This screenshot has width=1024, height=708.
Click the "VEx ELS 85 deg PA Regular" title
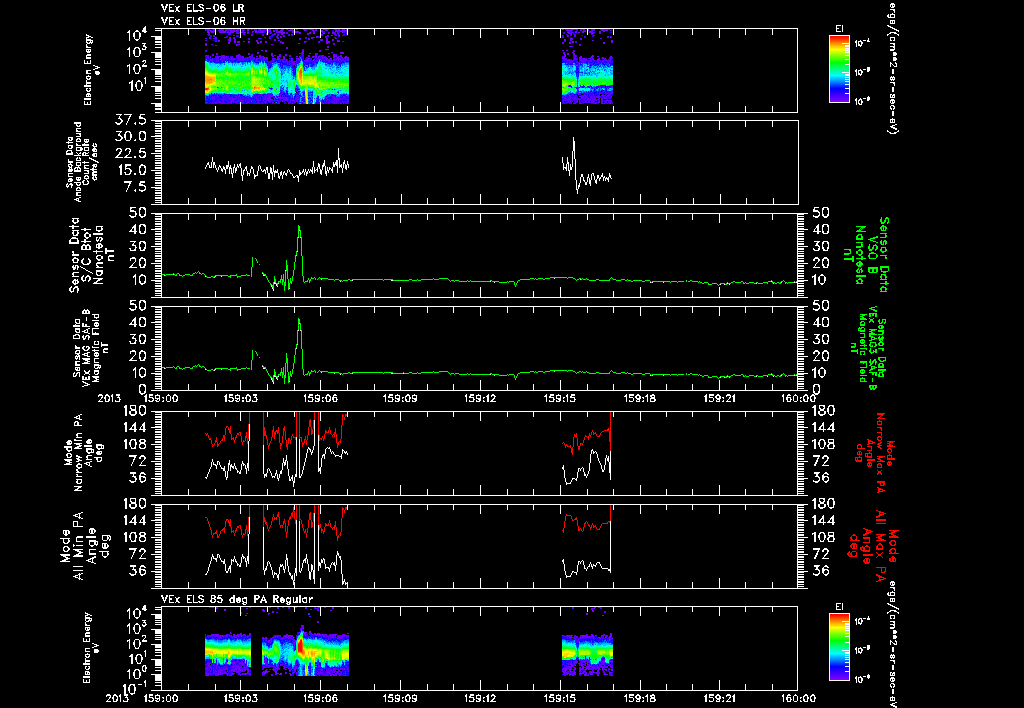click(237, 599)
